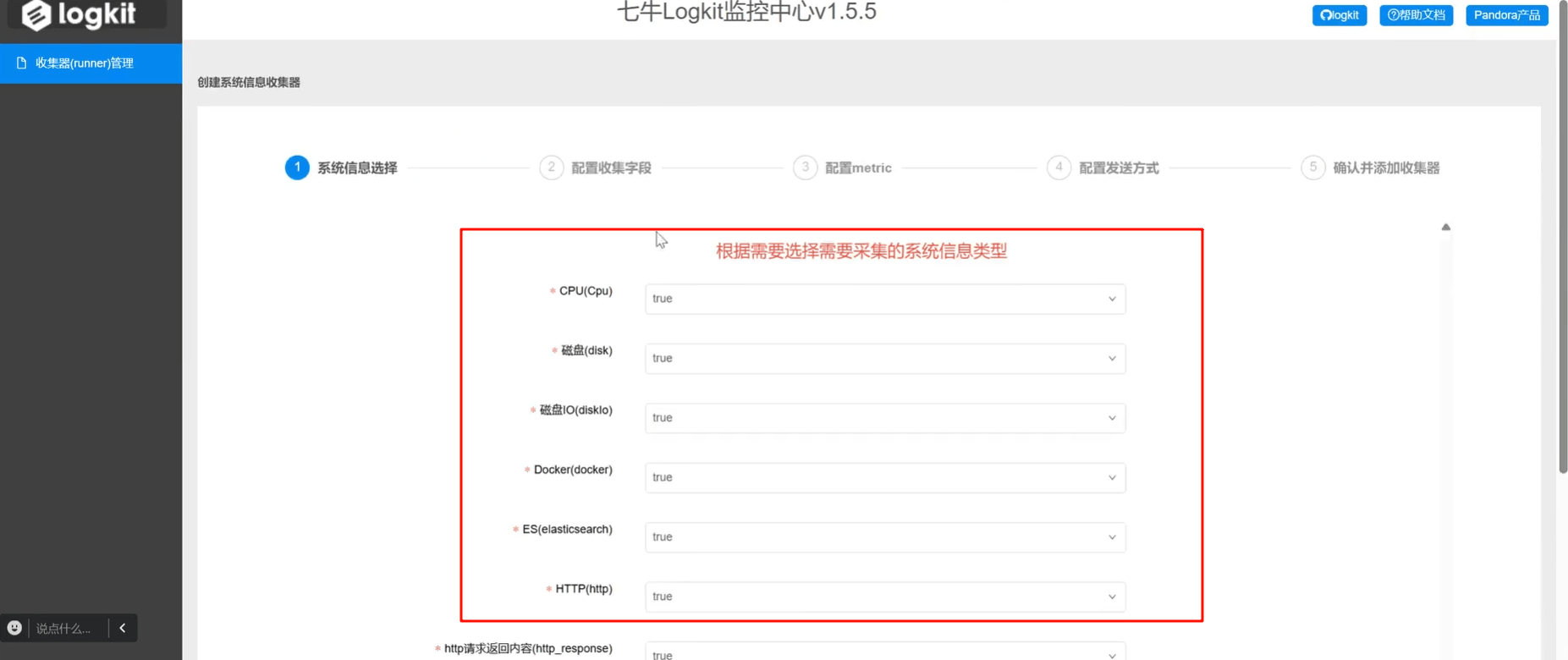Collapse the feedback bar with left chevron

tap(123, 628)
